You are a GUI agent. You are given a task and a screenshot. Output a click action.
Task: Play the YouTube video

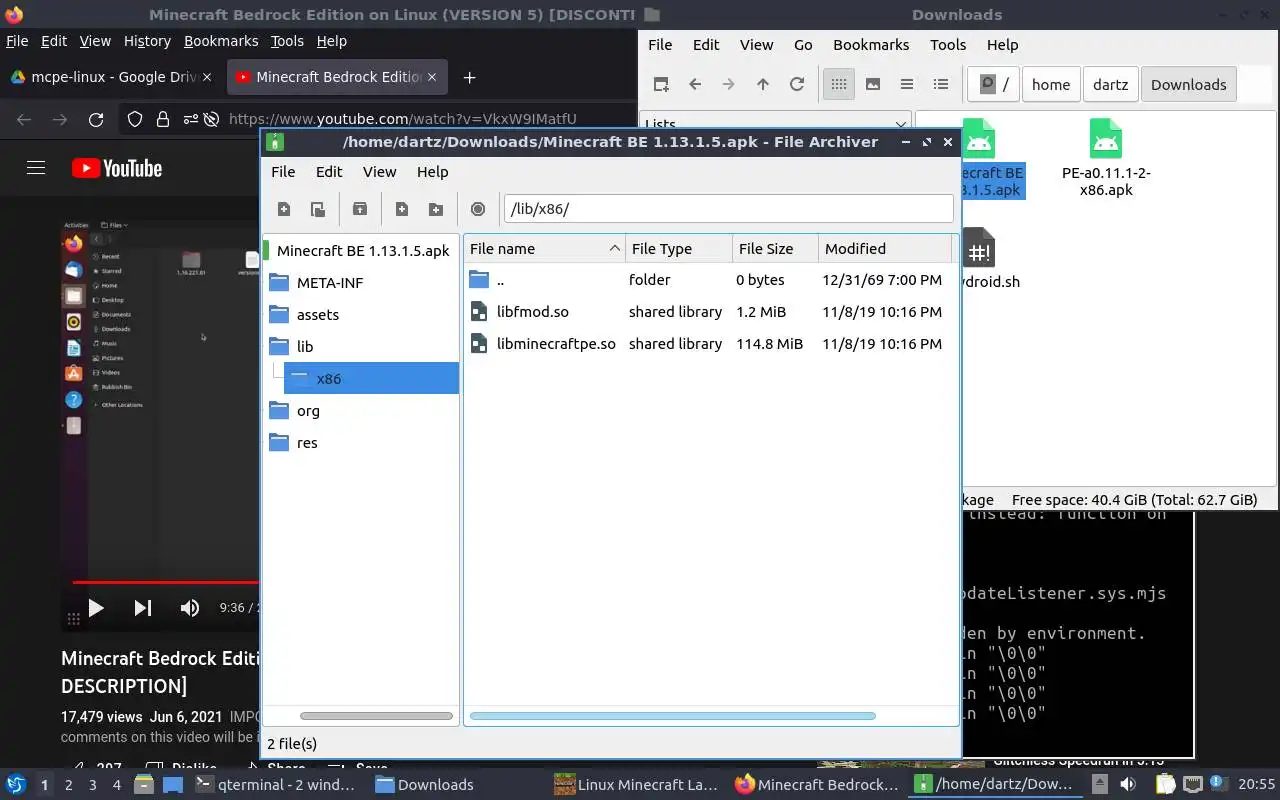tap(96, 607)
